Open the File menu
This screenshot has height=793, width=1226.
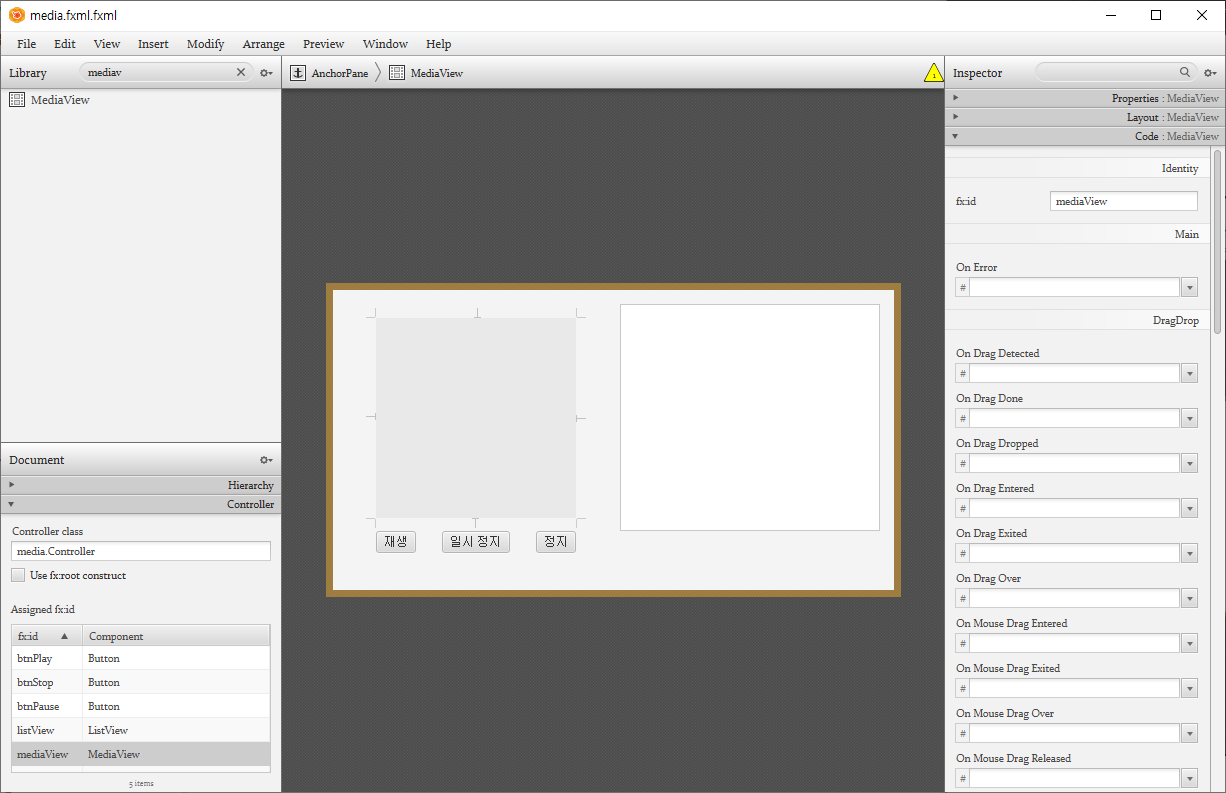(26, 44)
